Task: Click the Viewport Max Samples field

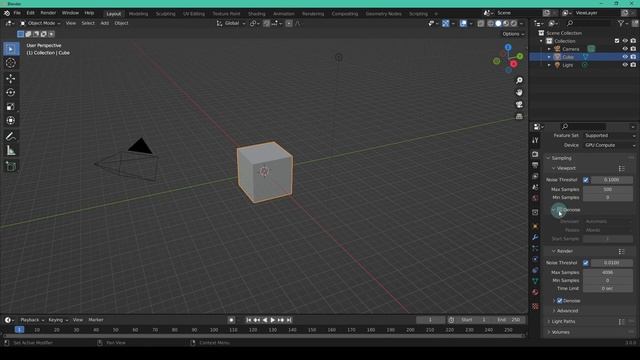Action: (608, 189)
